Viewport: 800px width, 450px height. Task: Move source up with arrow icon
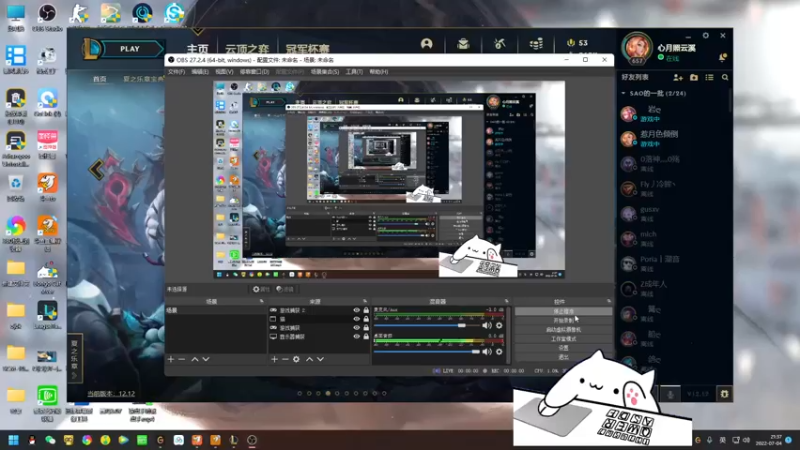coord(309,359)
